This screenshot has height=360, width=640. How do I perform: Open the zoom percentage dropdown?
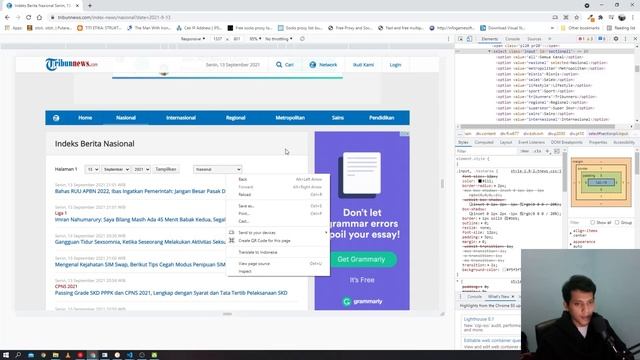click(255, 39)
